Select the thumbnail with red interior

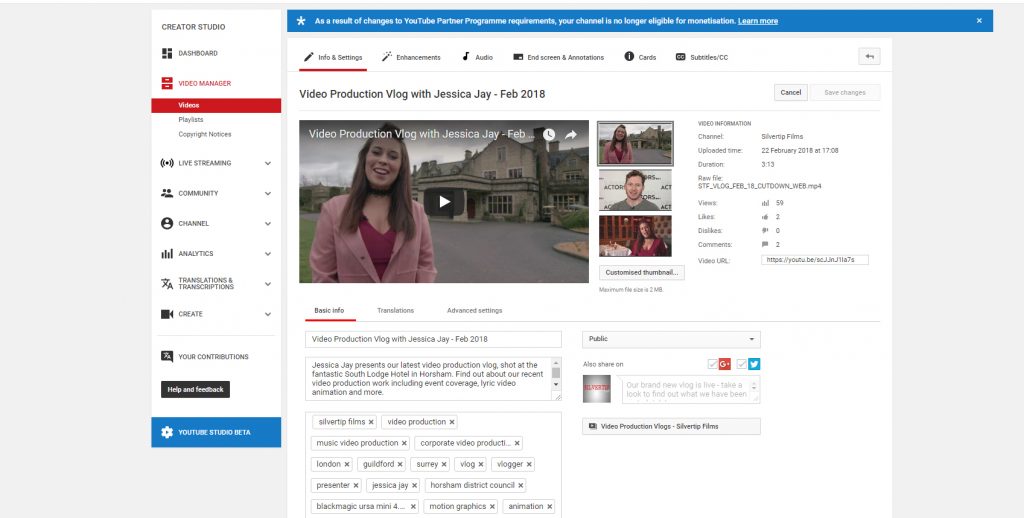click(635, 236)
